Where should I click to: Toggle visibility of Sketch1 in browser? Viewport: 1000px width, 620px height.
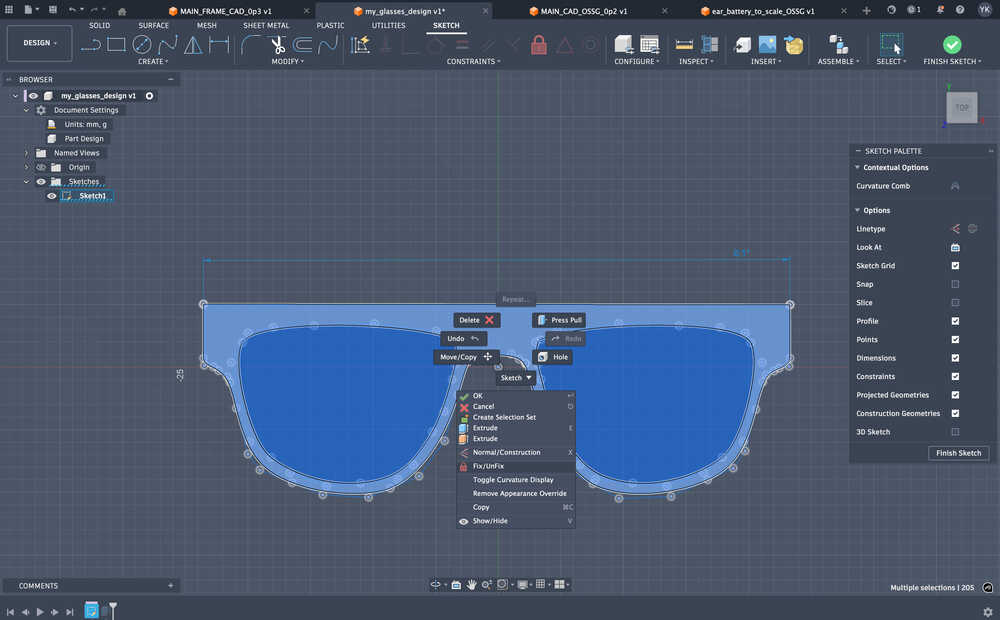point(51,195)
